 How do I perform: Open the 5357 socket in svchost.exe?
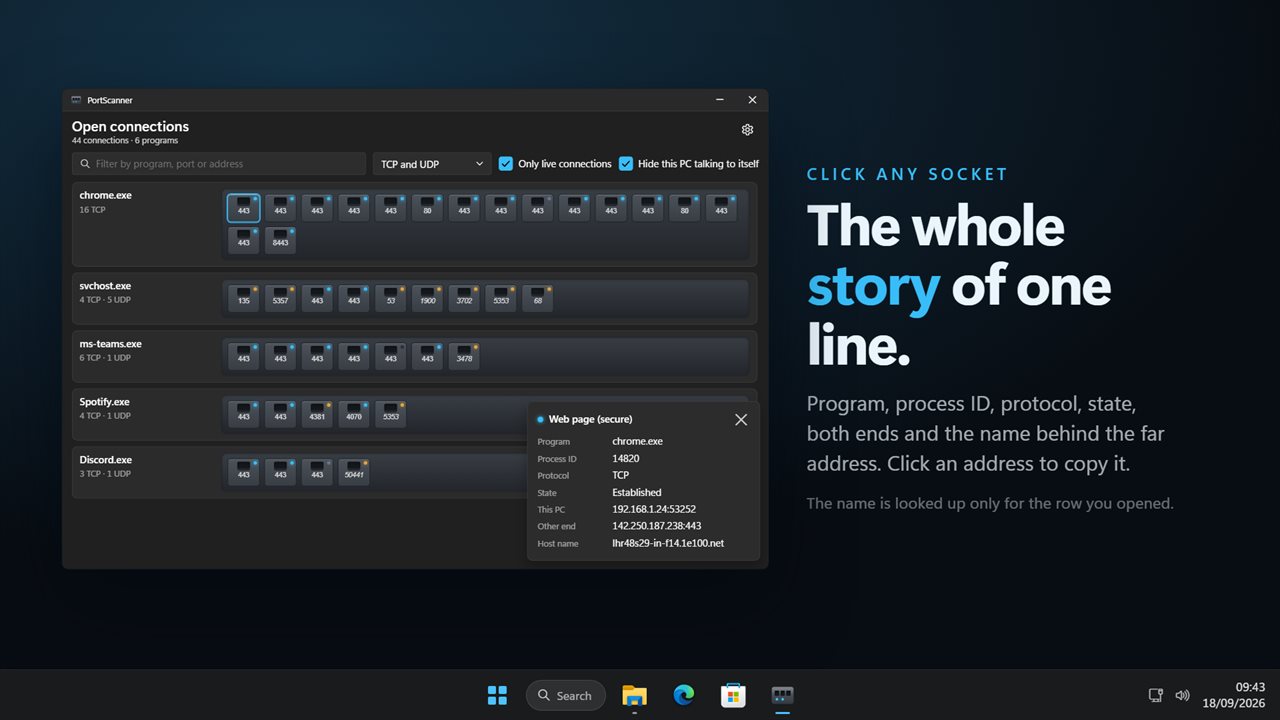tap(281, 298)
